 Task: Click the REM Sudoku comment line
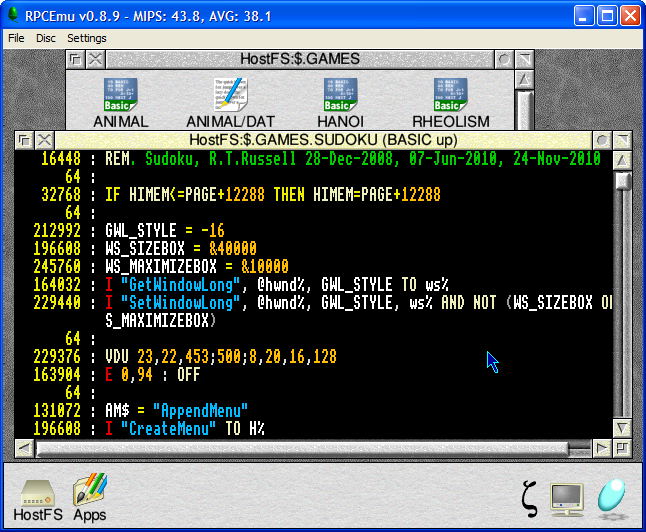353,159
